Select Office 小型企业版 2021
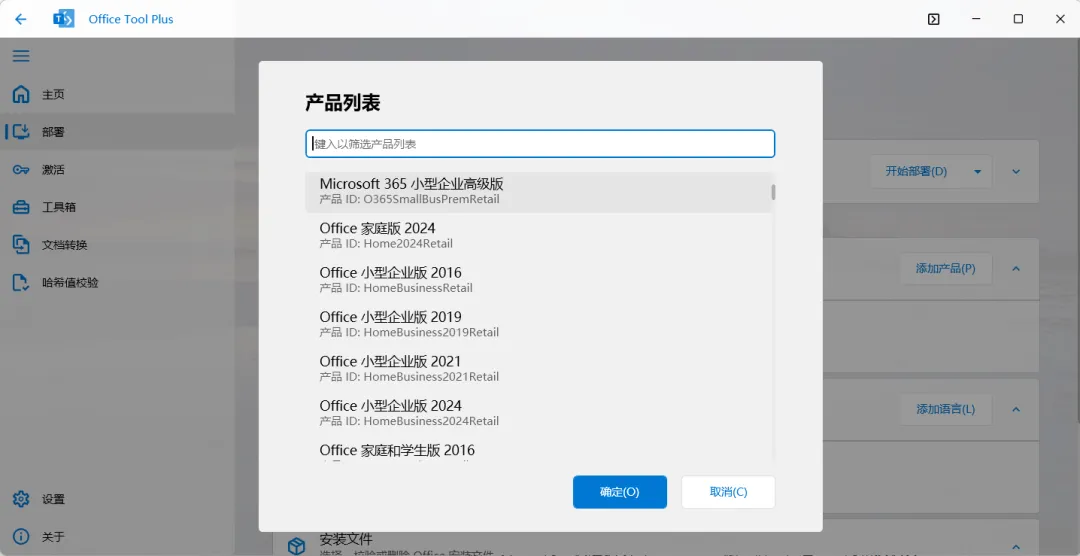This screenshot has height=556, width=1080. (539, 369)
